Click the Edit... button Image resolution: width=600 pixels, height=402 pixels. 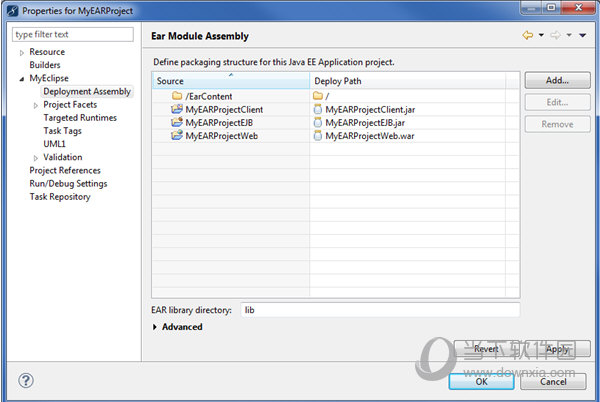(557, 102)
